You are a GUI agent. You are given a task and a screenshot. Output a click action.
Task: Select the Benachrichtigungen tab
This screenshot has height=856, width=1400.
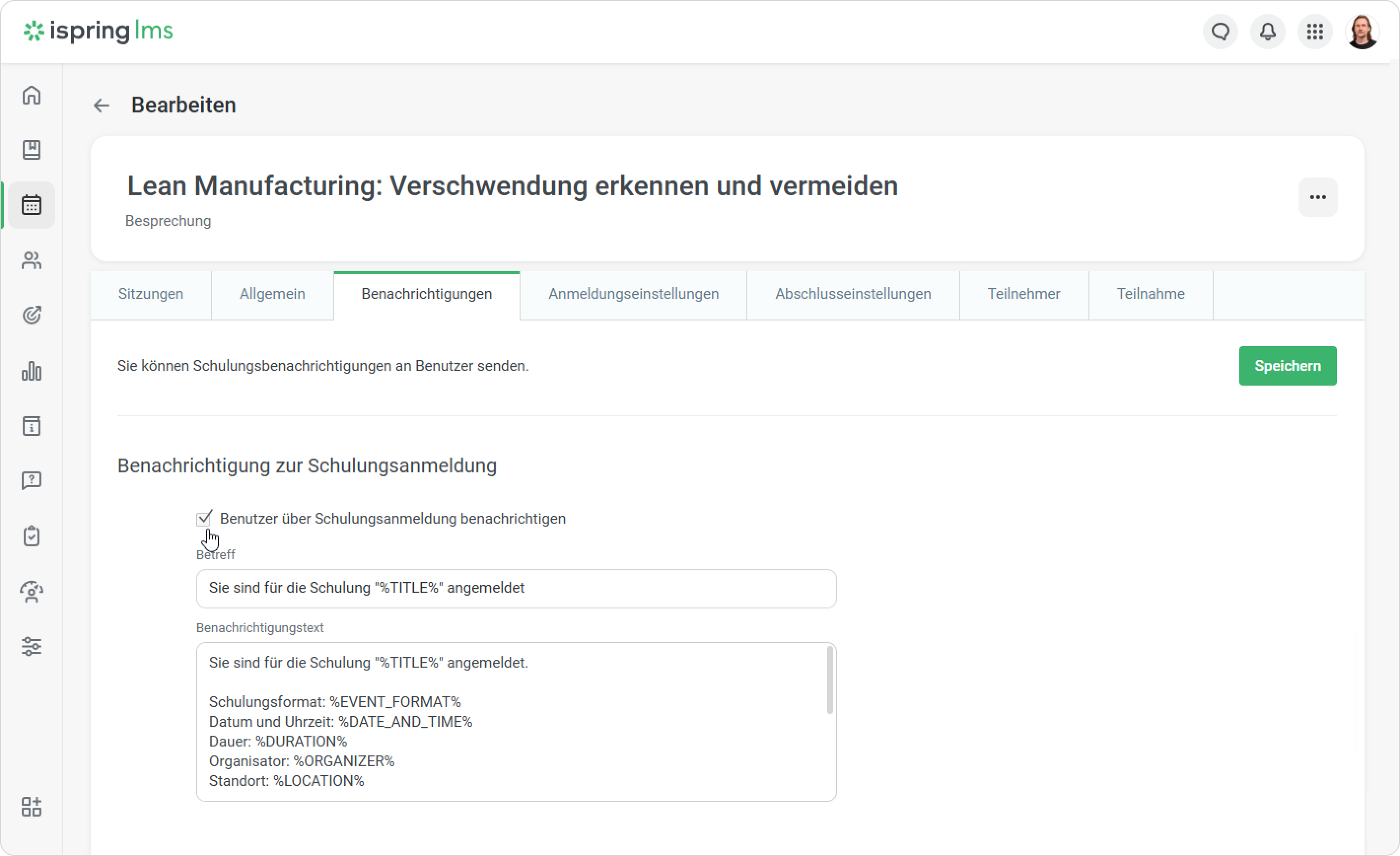tap(427, 294)
